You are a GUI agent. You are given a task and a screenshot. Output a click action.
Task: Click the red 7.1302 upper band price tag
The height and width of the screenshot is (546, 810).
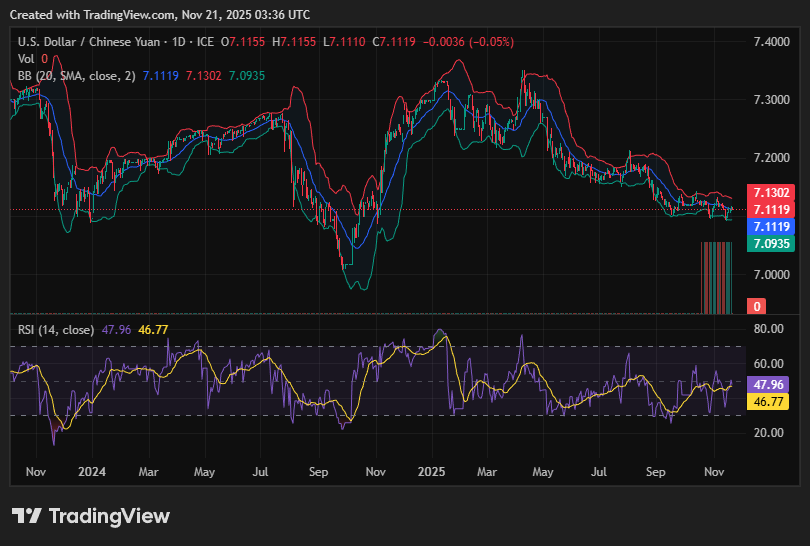[770, 192]
